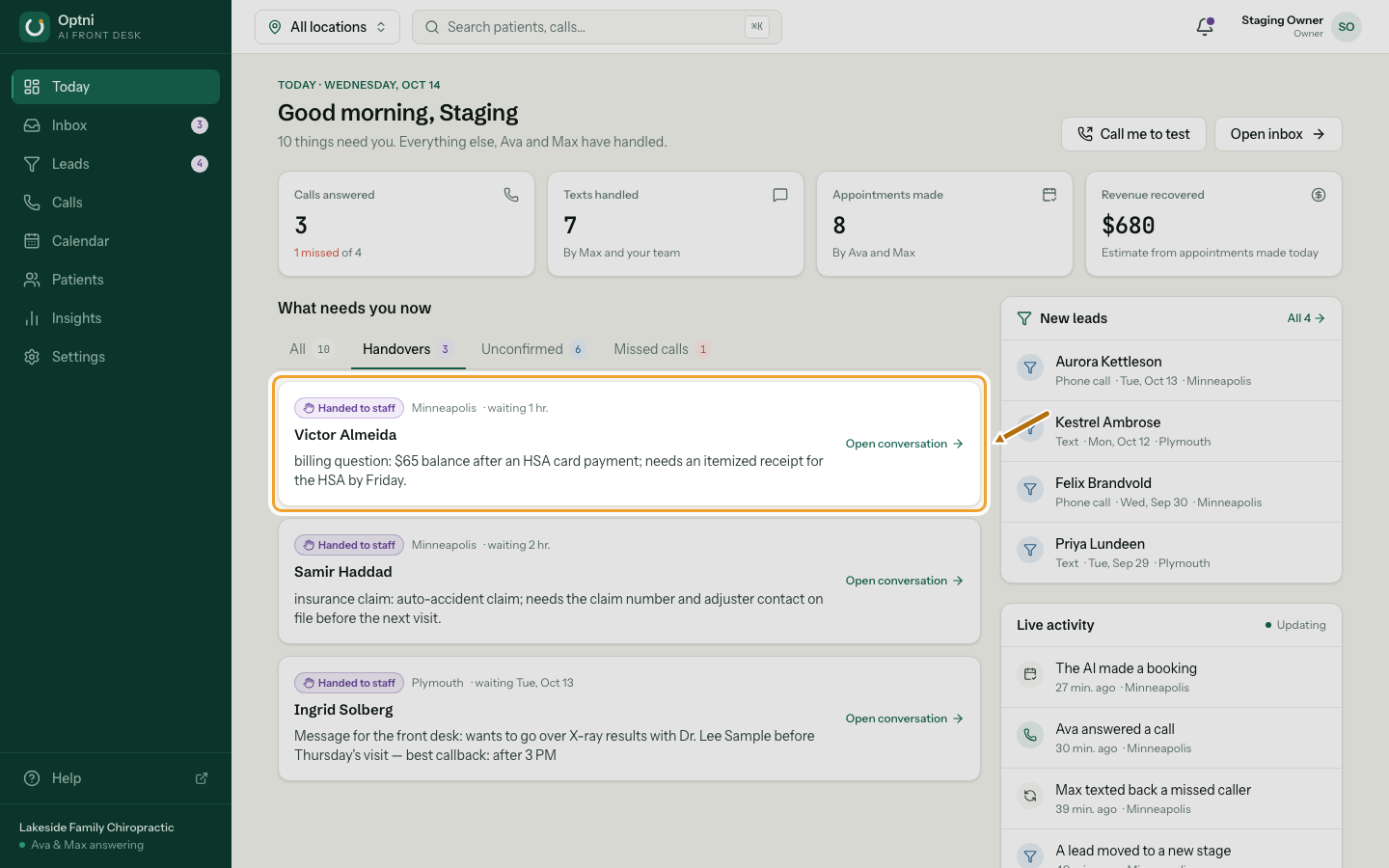Image resolution: width=1389 pixels, height=868 pixels.
Task: Click the funnel icon beside Felix Brandvold
Action: click(1030, 489)
